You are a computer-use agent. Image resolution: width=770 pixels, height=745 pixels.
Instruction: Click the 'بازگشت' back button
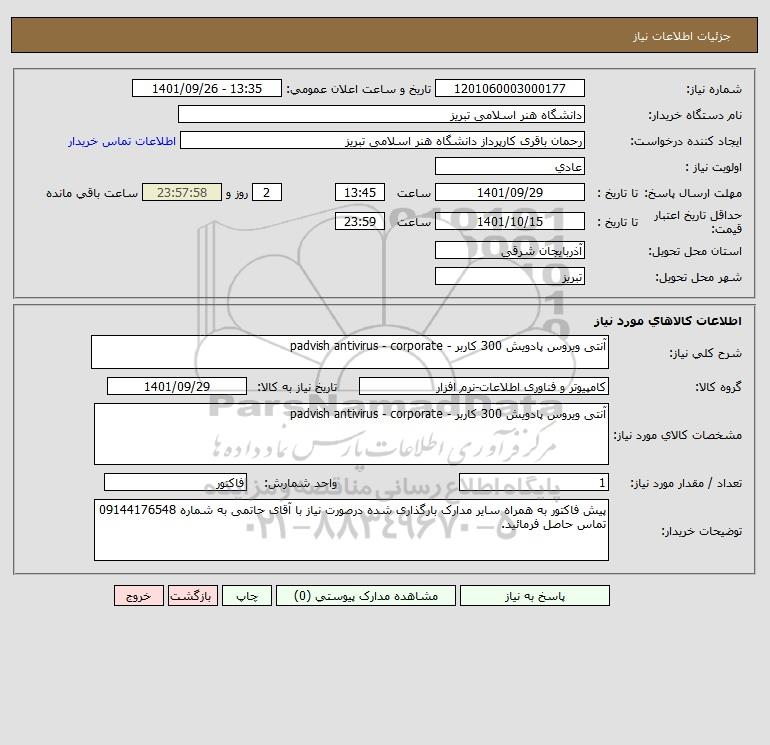192,596
